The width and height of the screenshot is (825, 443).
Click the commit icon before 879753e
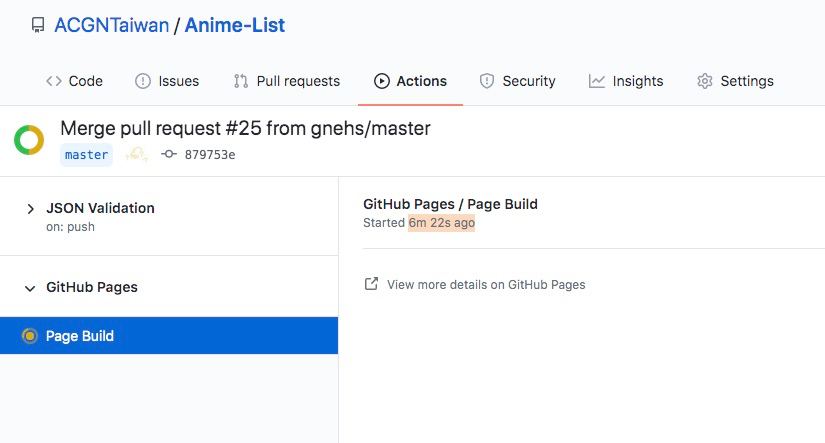pos(169,154)
